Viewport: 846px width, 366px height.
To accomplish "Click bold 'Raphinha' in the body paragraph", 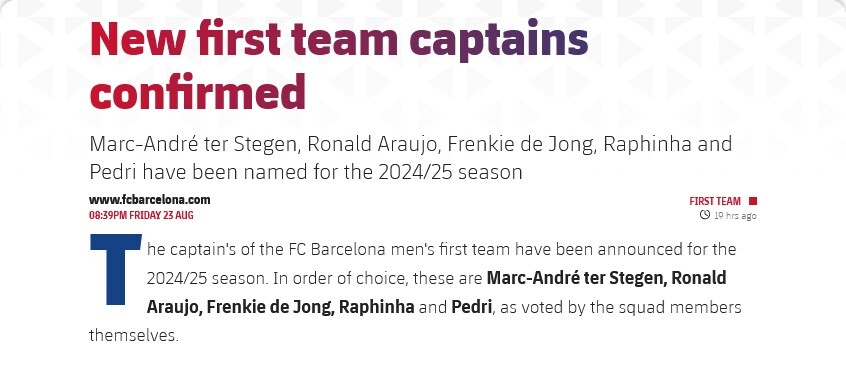I will [x=377, y=307].
